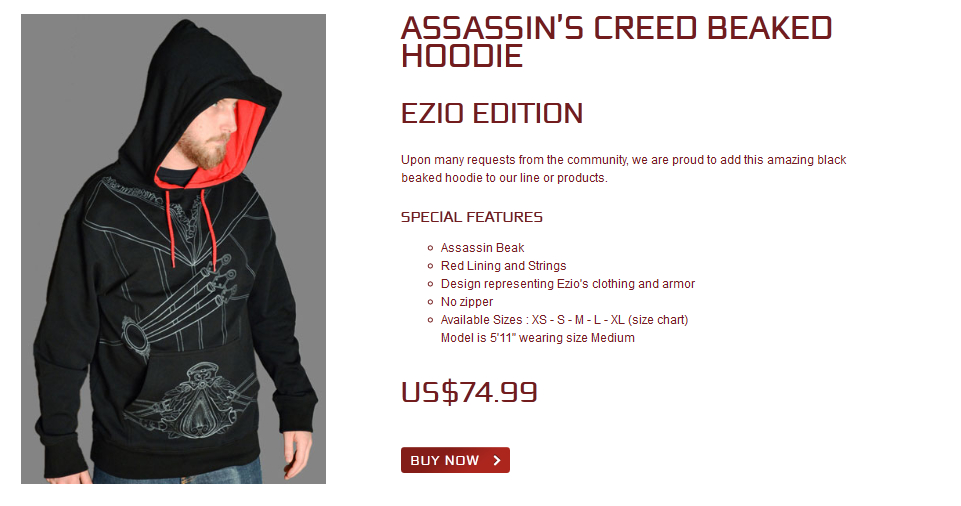Click the No zipper feature text
961x506 pixels.
coord(466,302)
